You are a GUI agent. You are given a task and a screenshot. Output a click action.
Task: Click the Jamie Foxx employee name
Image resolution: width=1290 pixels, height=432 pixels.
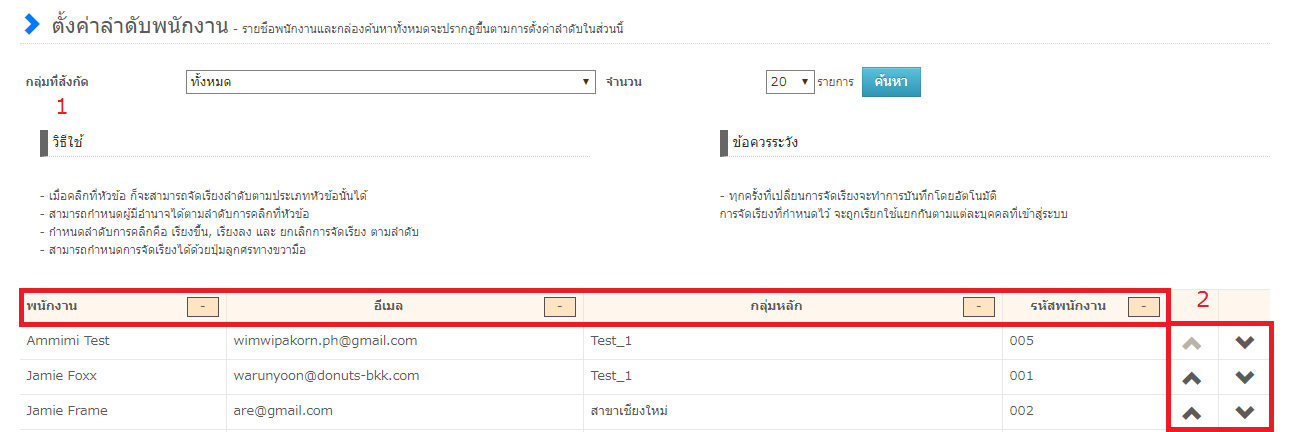point(68,376)
